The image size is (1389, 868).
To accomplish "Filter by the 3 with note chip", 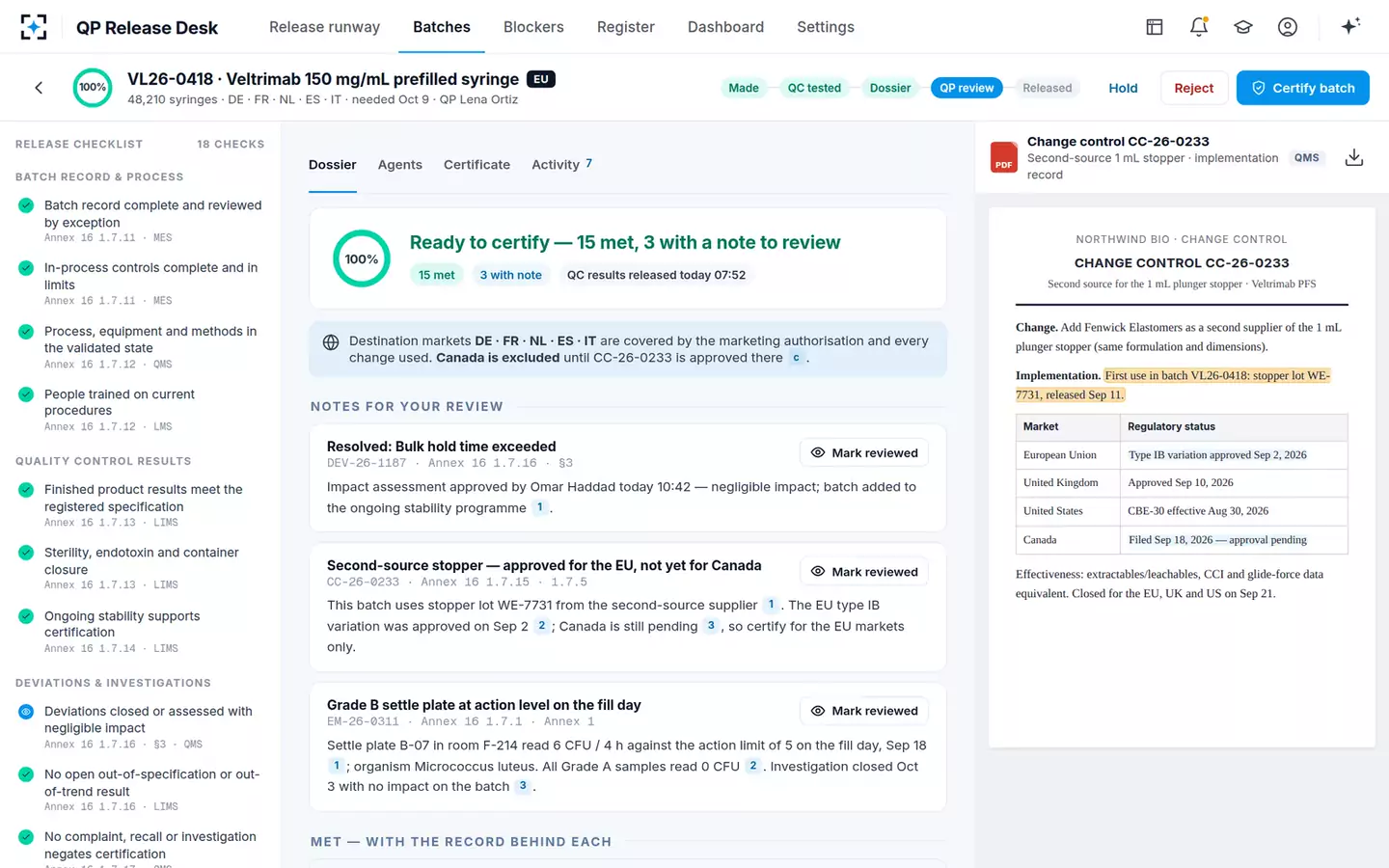I will coord(511,275).
